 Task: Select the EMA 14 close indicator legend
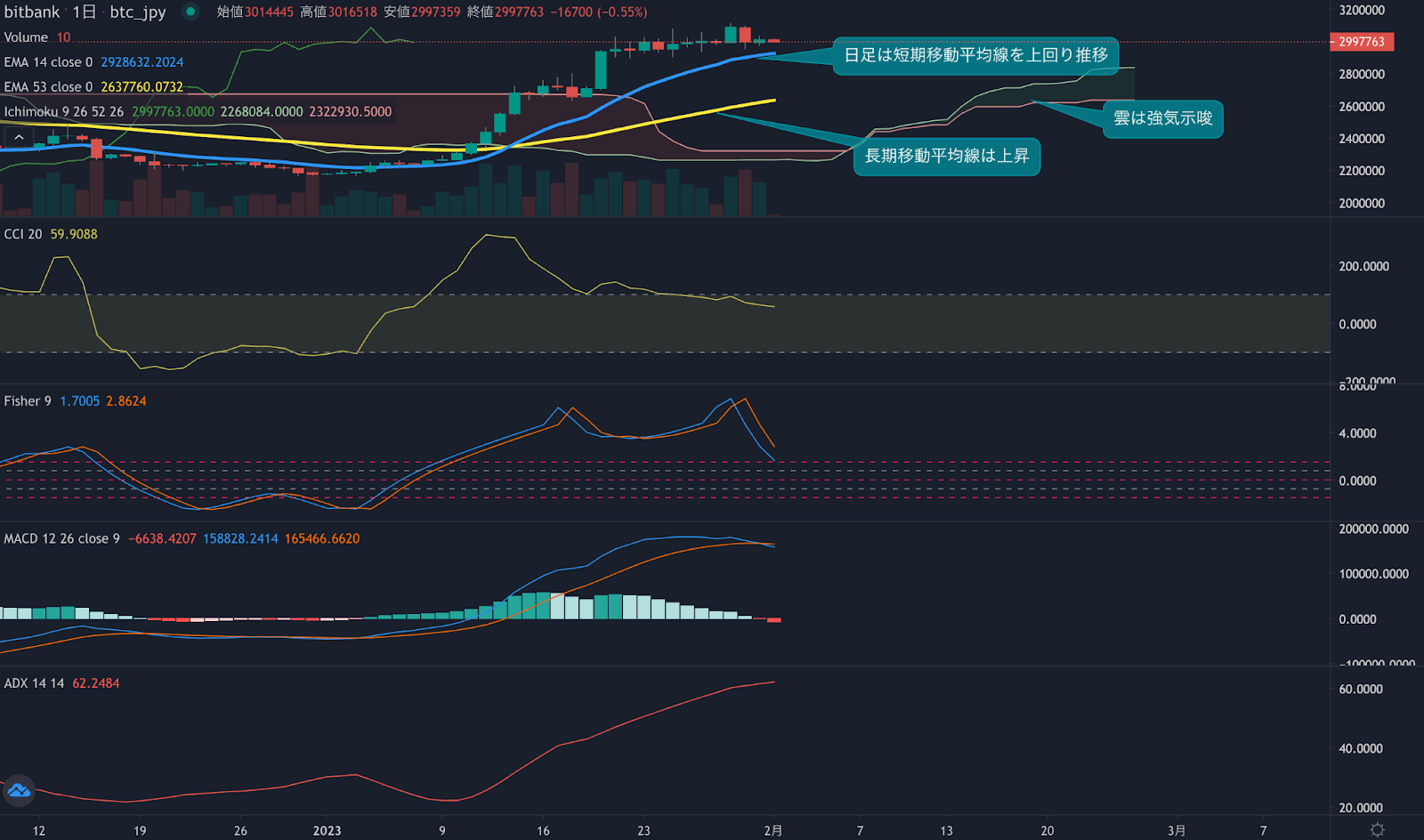[50, 61]
